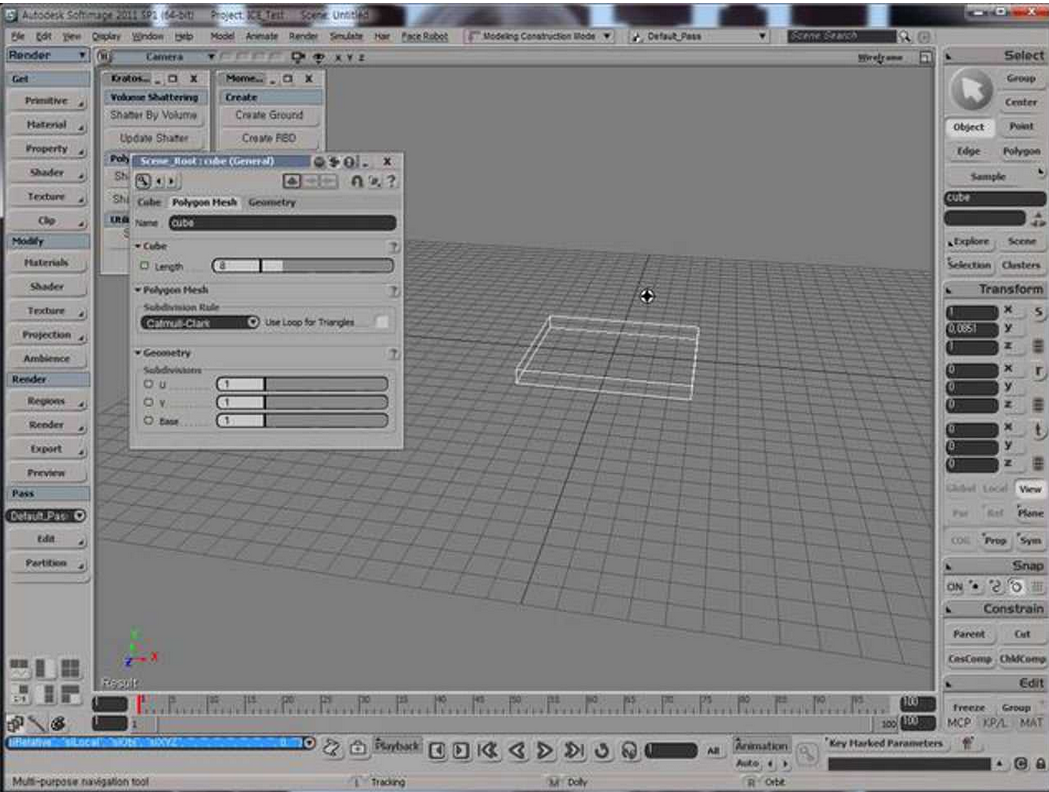Adjust the Length slider

pyautogui.click(x=302, y=266)
